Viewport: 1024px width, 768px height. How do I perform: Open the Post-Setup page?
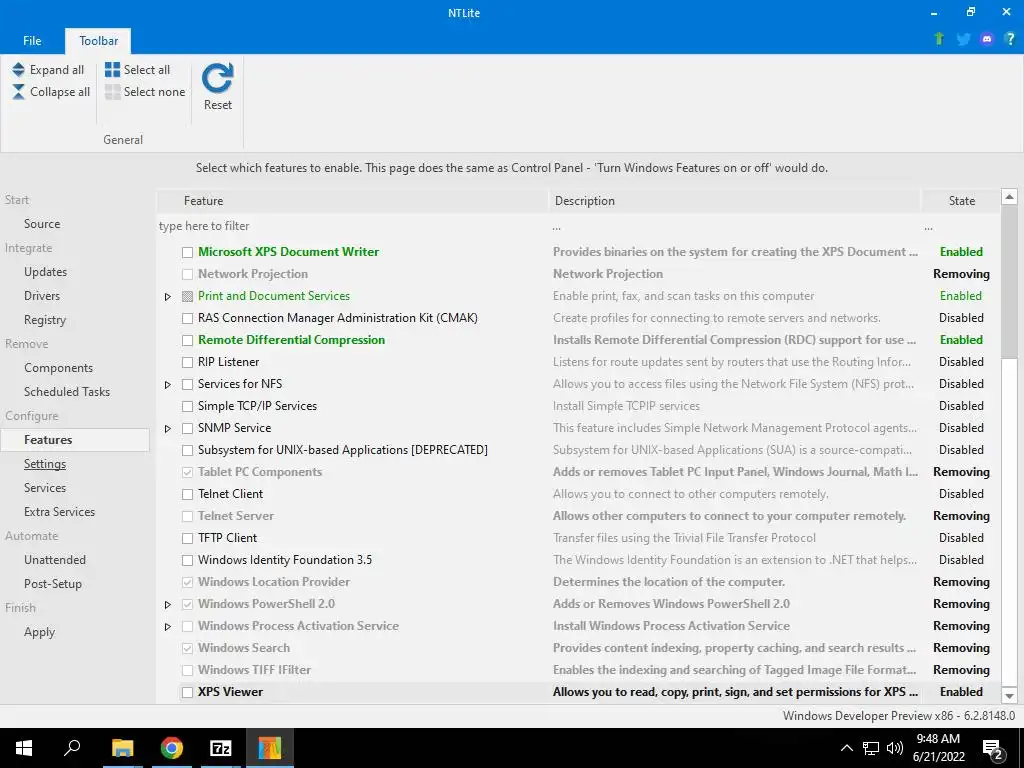[53, 584]
